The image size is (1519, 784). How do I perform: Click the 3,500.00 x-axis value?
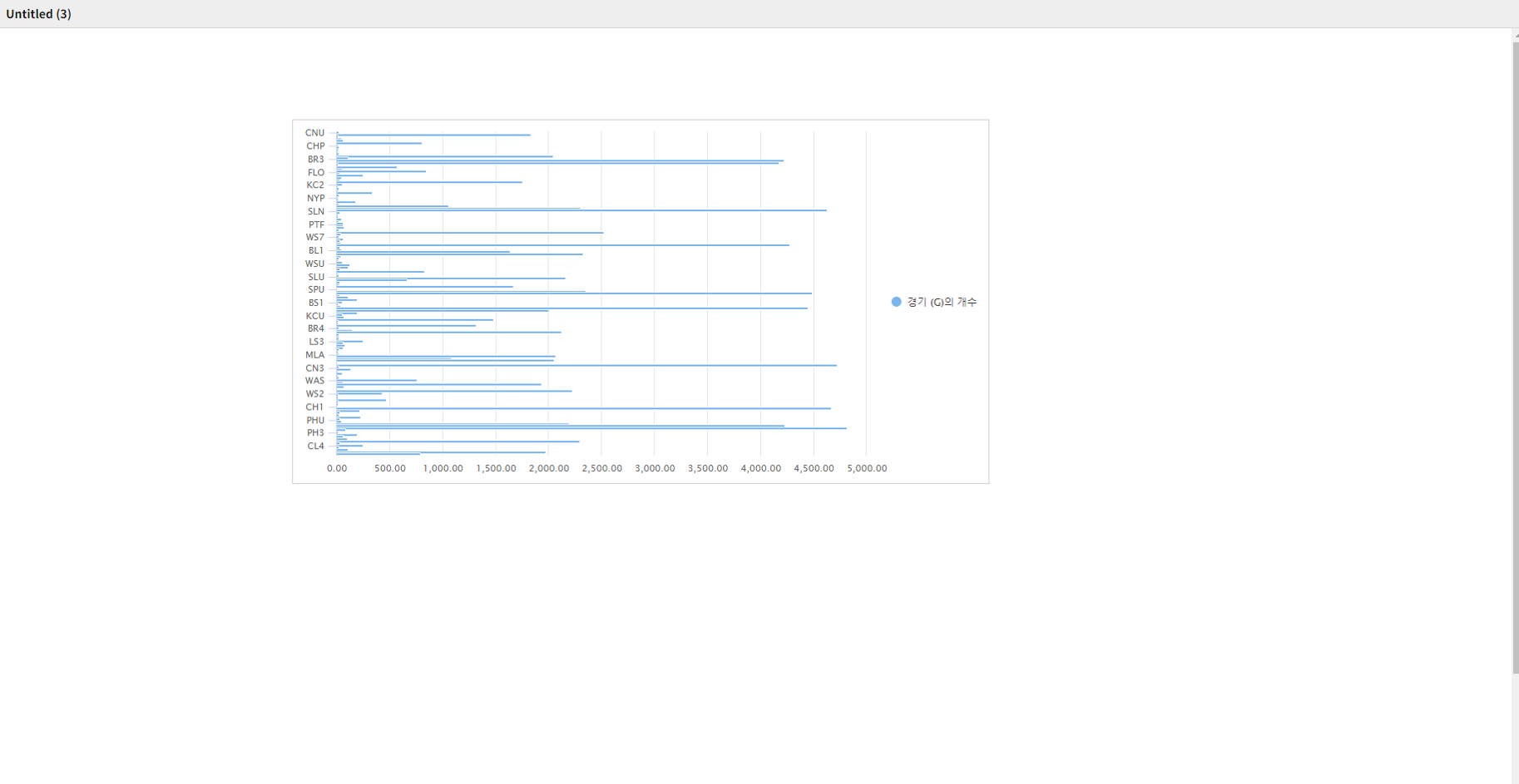click(x=708, y=469)
